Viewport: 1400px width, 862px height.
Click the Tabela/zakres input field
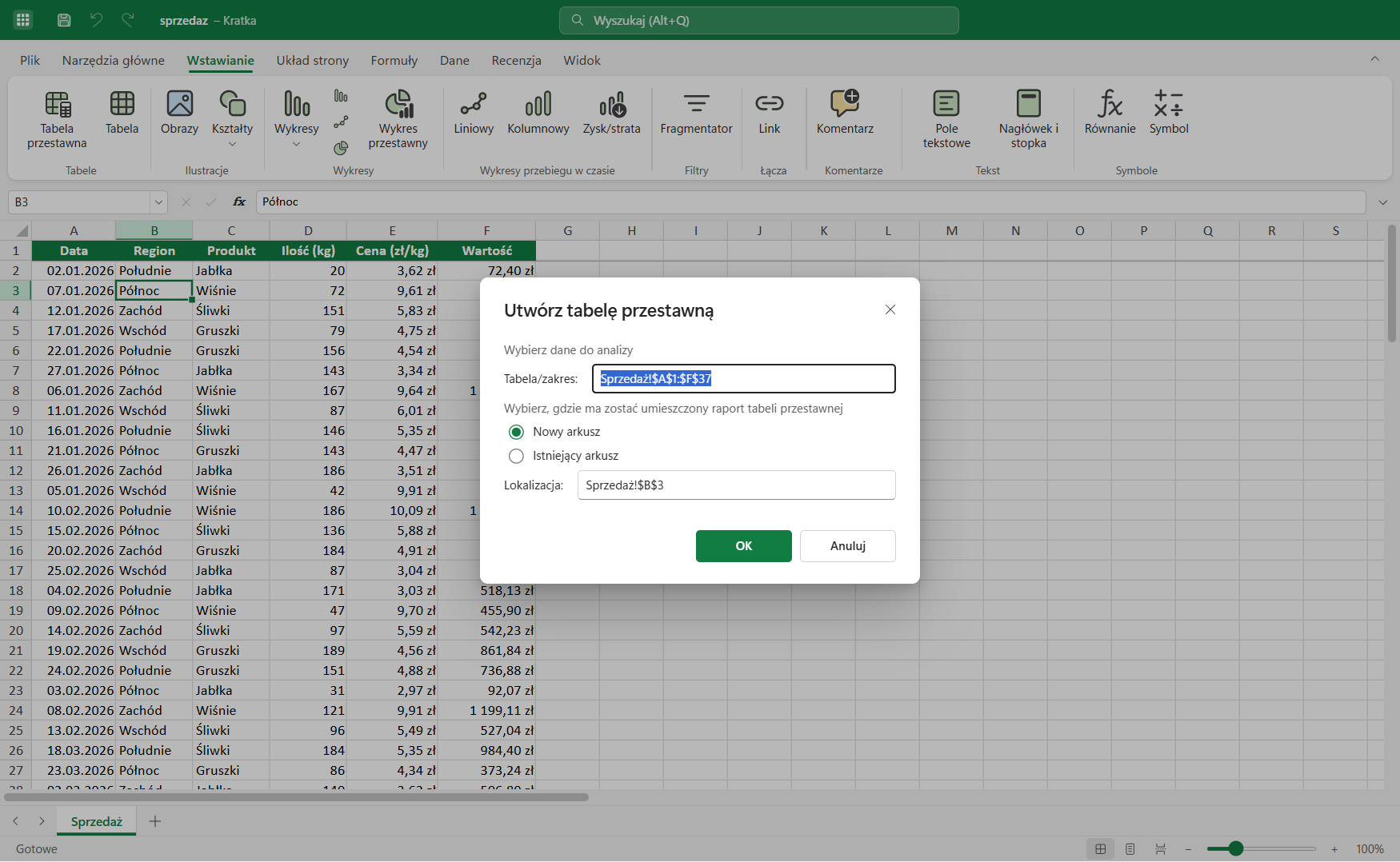(744, 379)
